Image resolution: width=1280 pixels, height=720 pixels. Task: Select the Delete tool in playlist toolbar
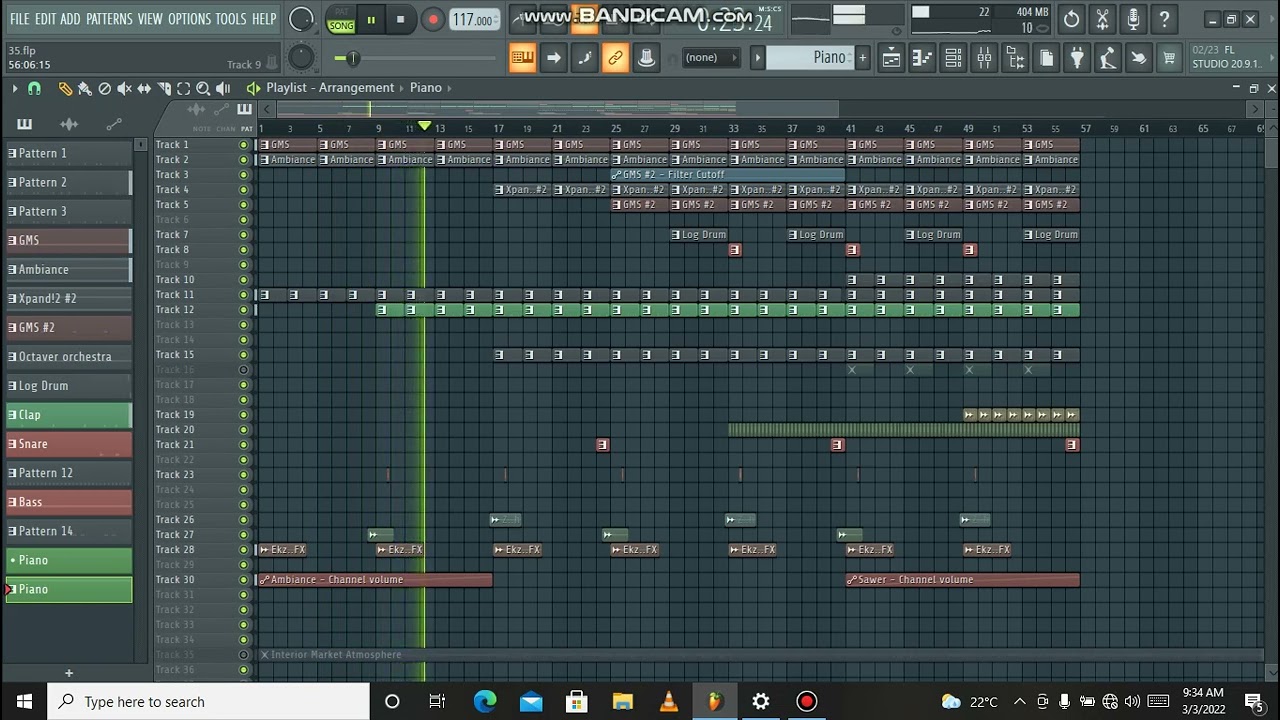pos(104,89)
